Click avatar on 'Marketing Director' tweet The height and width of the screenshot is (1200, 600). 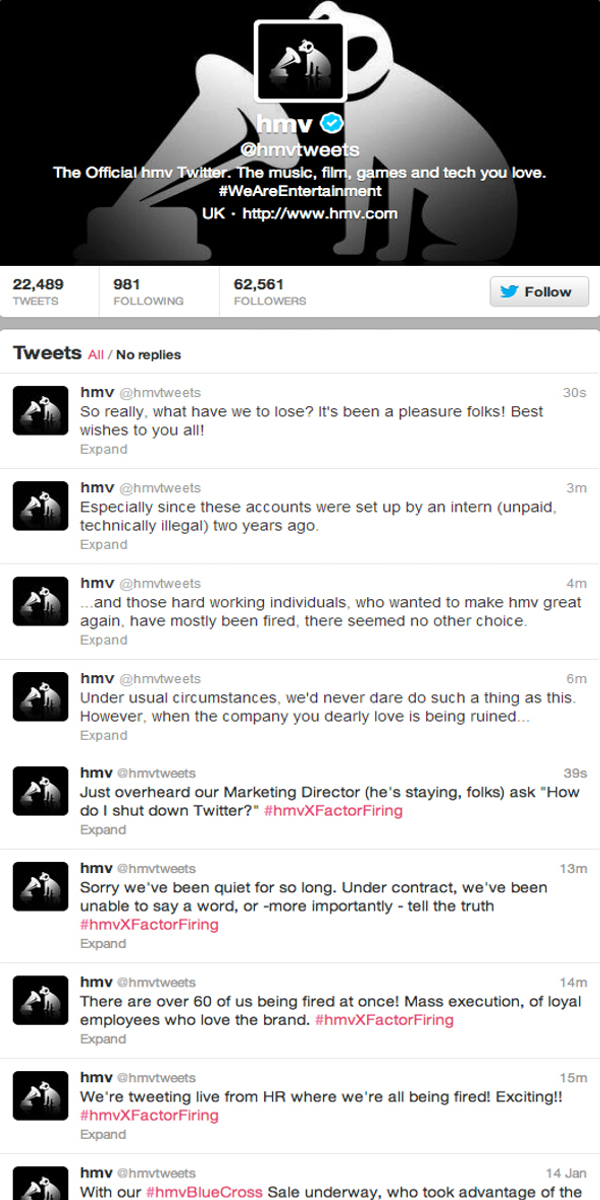click(x=40, y=791)
